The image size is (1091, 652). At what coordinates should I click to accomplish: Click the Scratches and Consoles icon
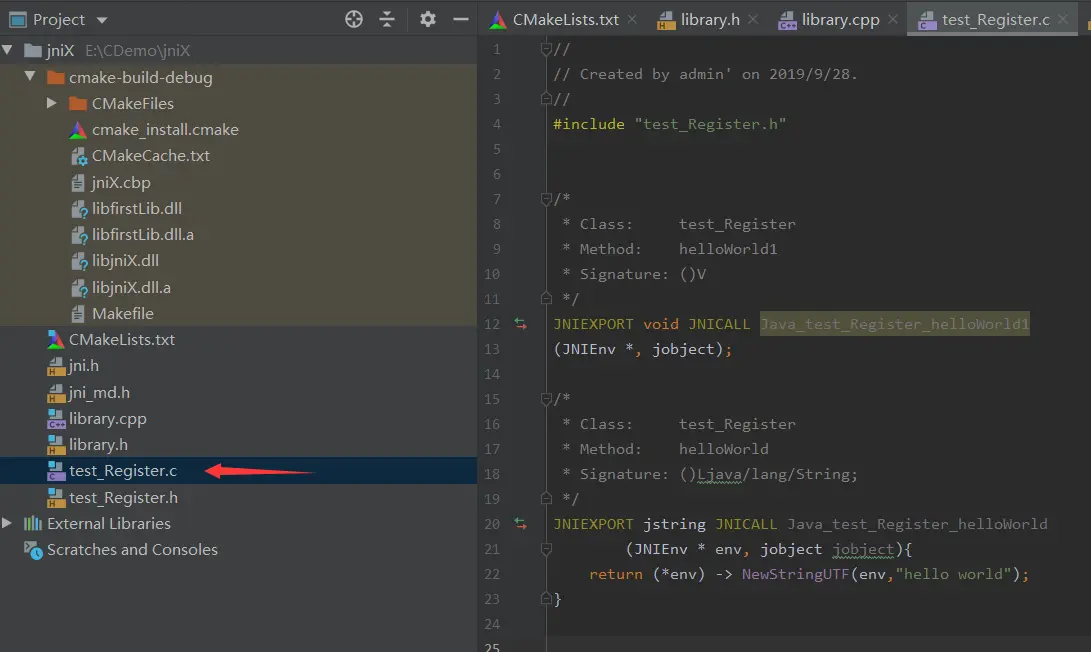[x=33, y=550]
